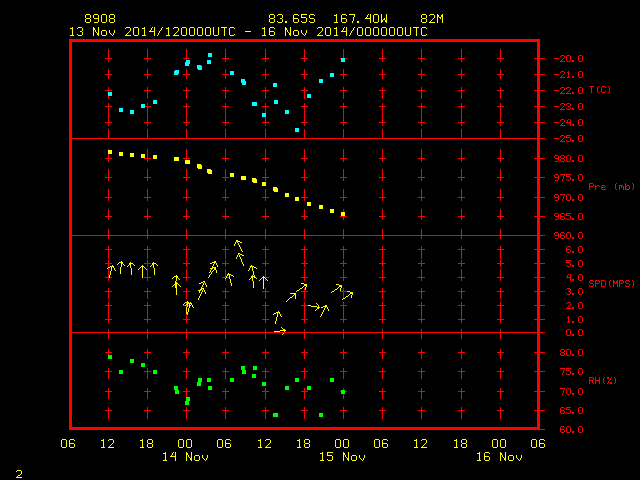Click the 82M elevation text
The width and height of the screenshot is (640, 480).
pos(432,19)
